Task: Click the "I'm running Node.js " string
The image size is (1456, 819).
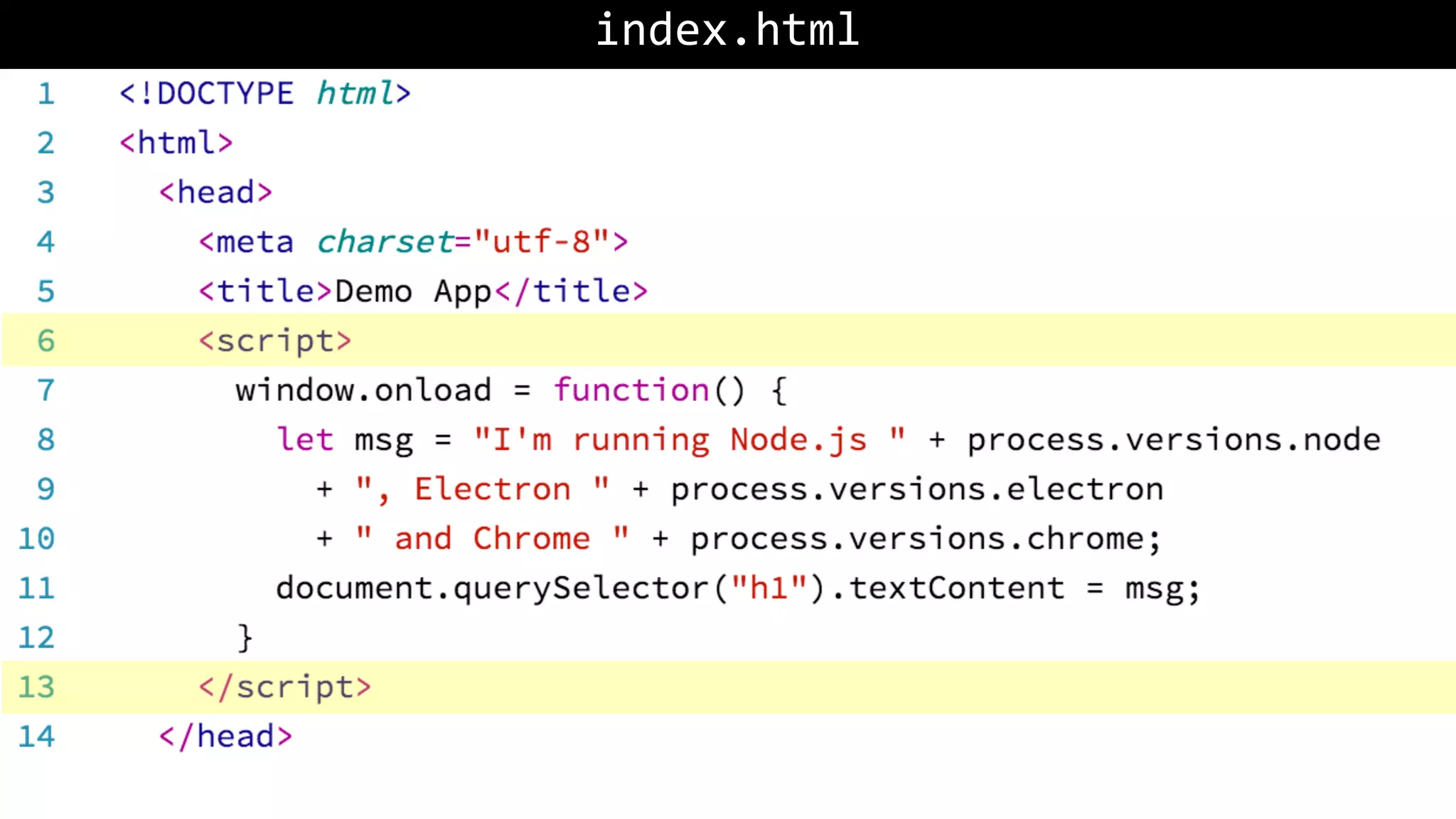Action: [x=690, y=440]
